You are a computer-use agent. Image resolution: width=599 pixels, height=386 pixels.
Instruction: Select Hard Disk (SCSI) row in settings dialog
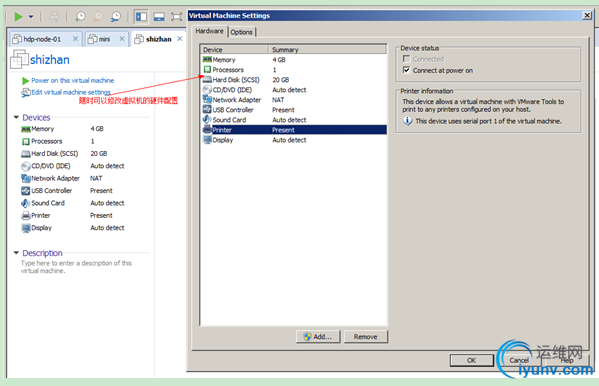point(294,79)
